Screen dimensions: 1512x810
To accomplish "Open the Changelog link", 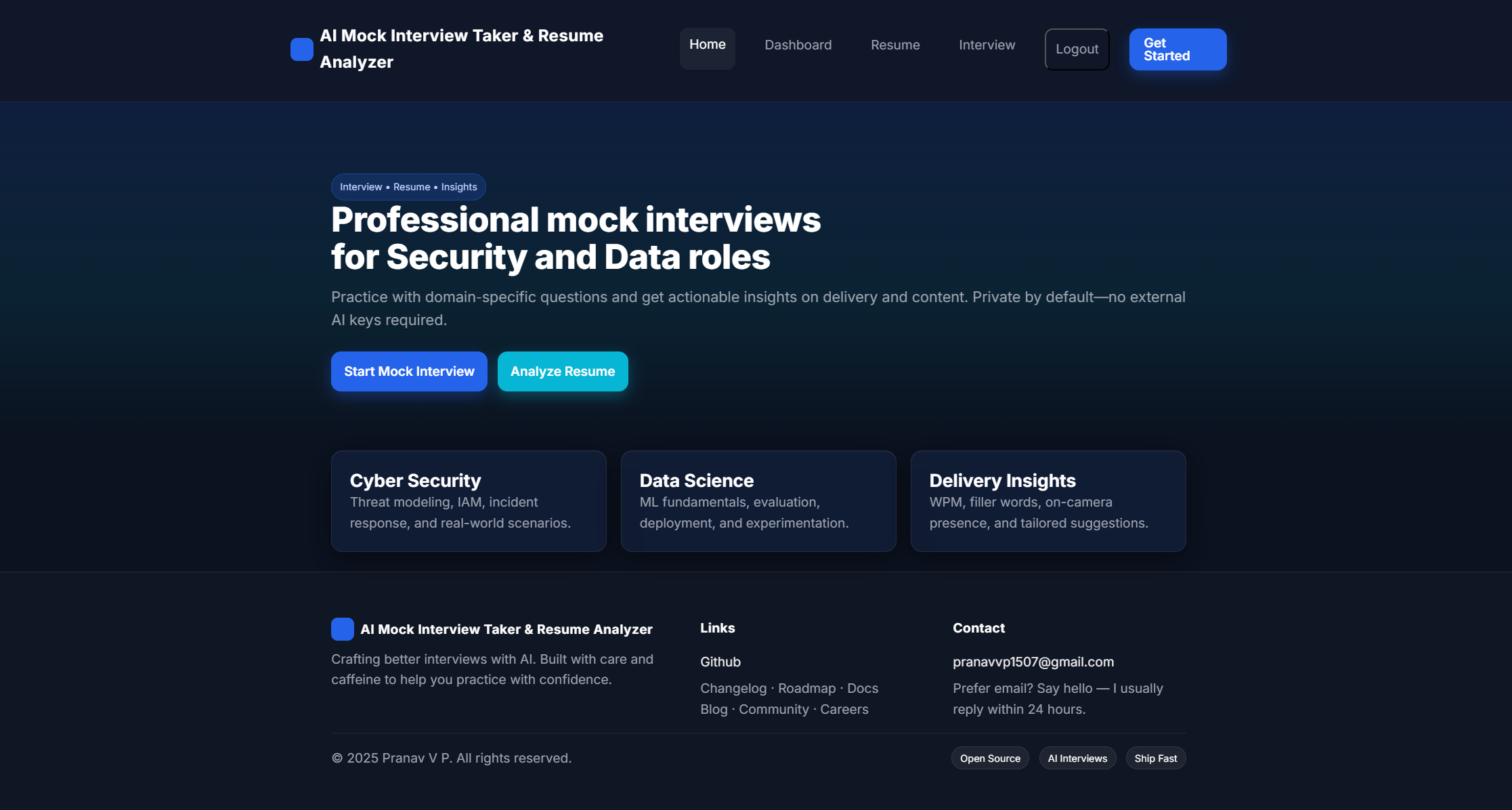I will 733,687.
